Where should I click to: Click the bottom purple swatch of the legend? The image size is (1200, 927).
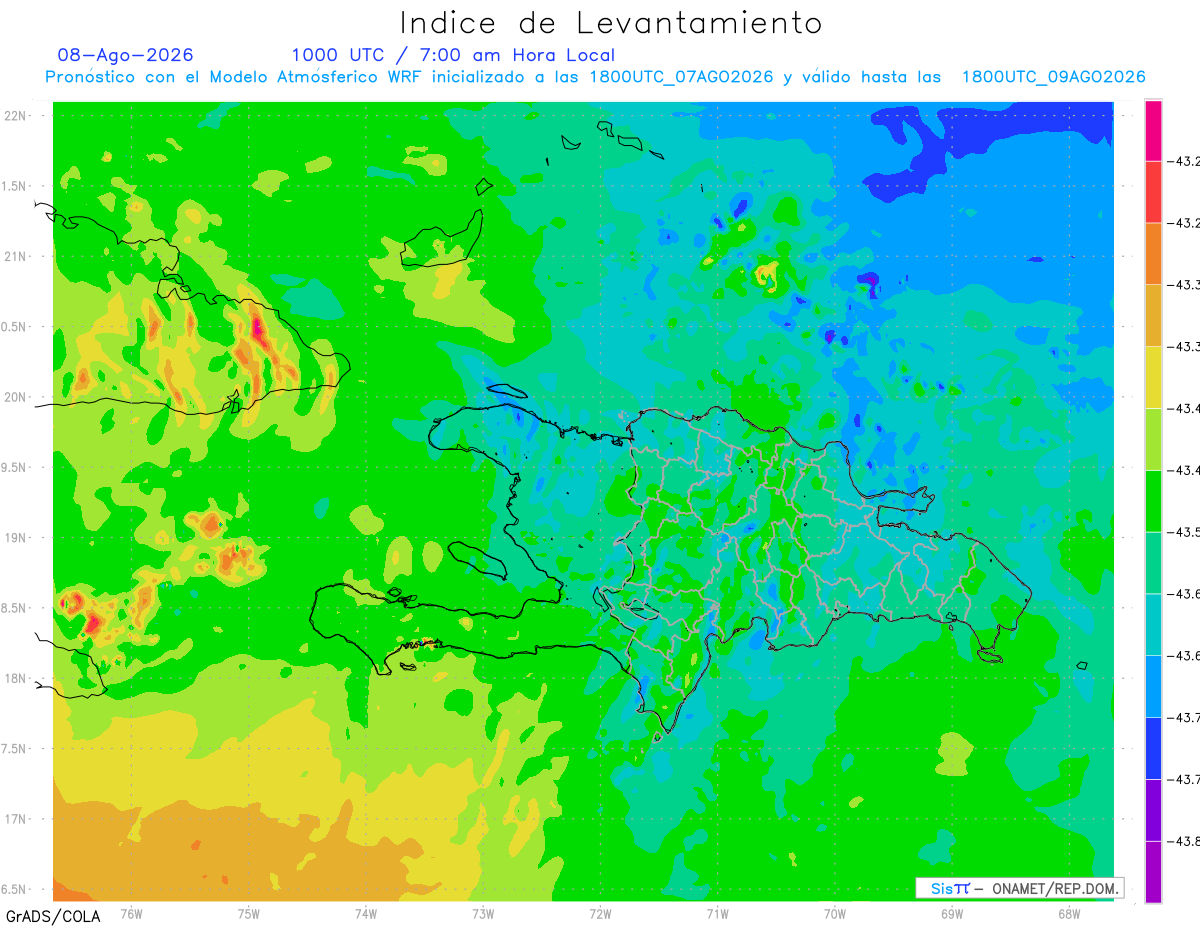(x=1153, y=872)
